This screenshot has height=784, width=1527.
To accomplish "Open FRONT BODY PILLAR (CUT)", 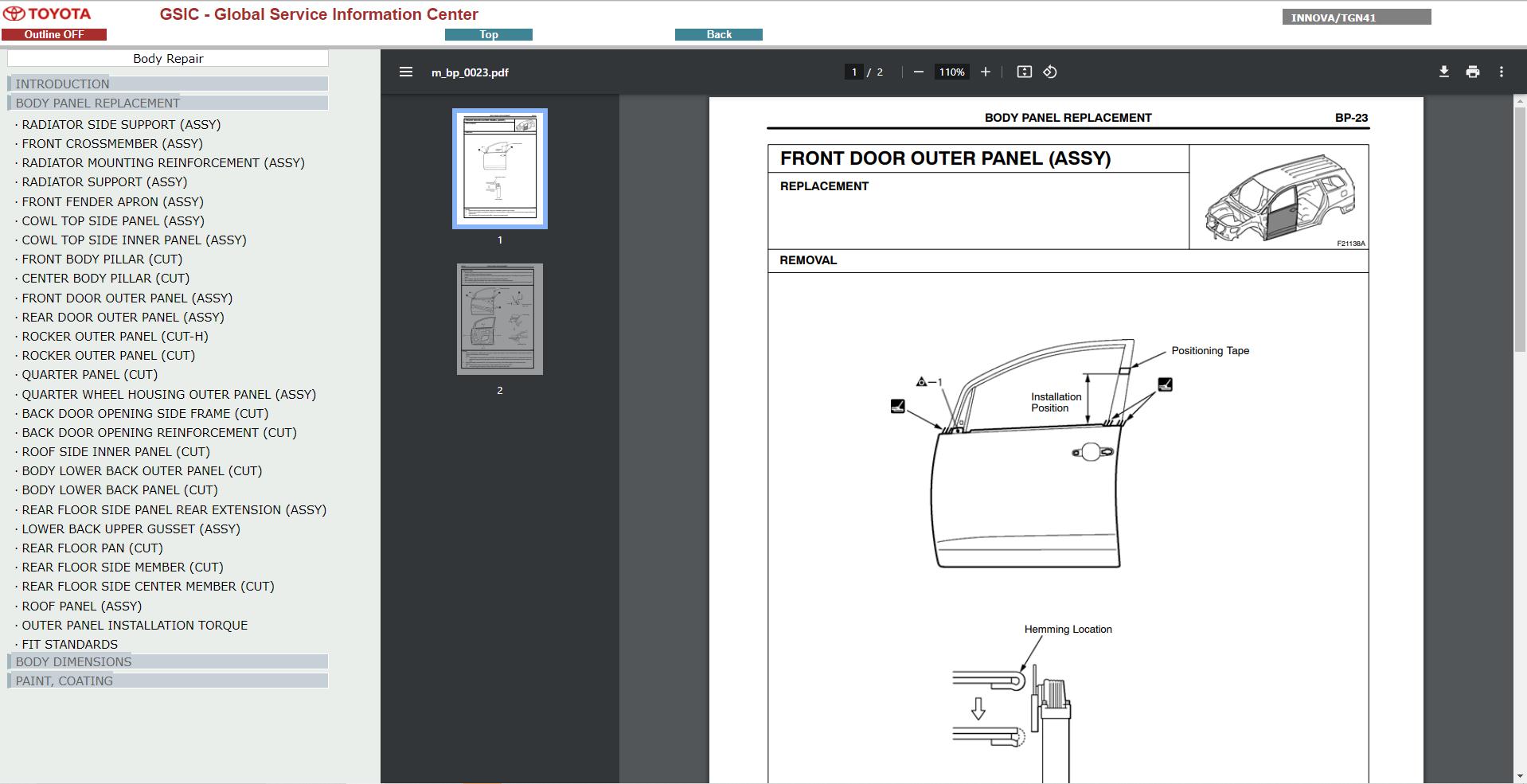I will click(102, 259).
